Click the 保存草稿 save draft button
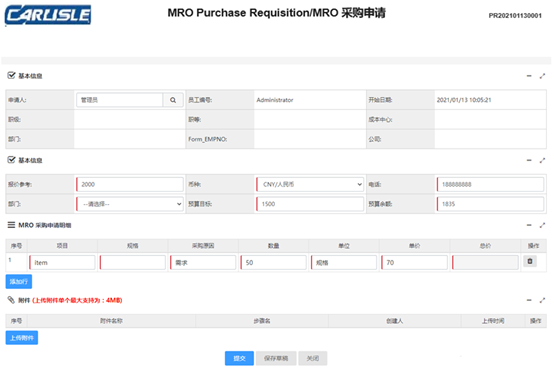Screen dimensions: 554x374 click(276, 358)
